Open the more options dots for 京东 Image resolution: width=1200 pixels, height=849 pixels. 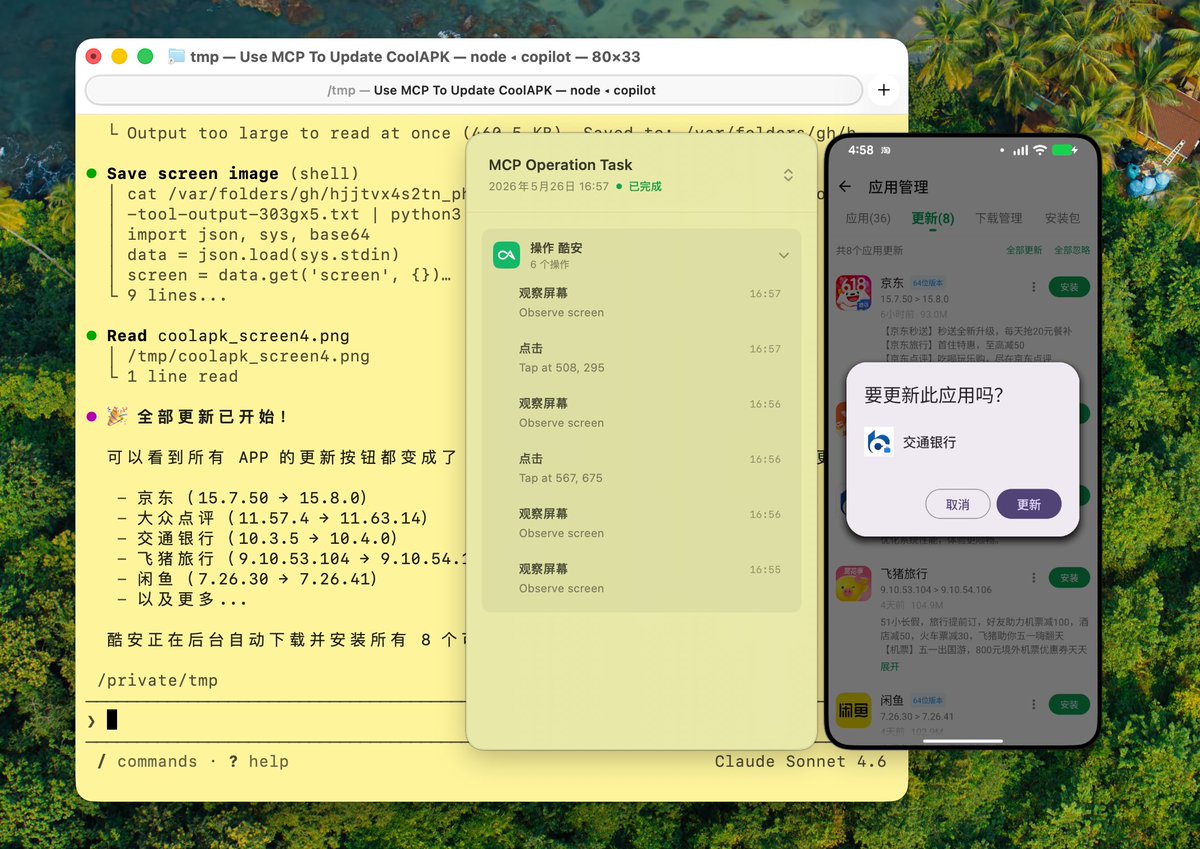tap(1034, 288)
